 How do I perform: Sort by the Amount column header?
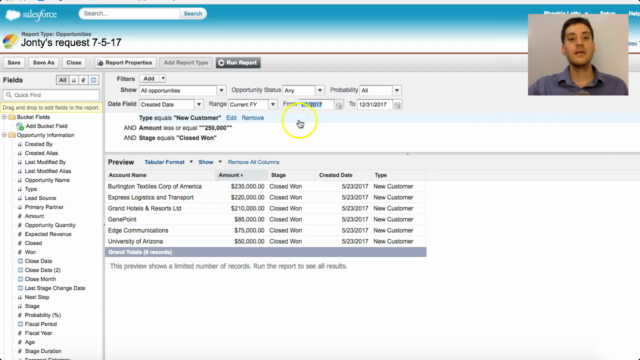241,175
